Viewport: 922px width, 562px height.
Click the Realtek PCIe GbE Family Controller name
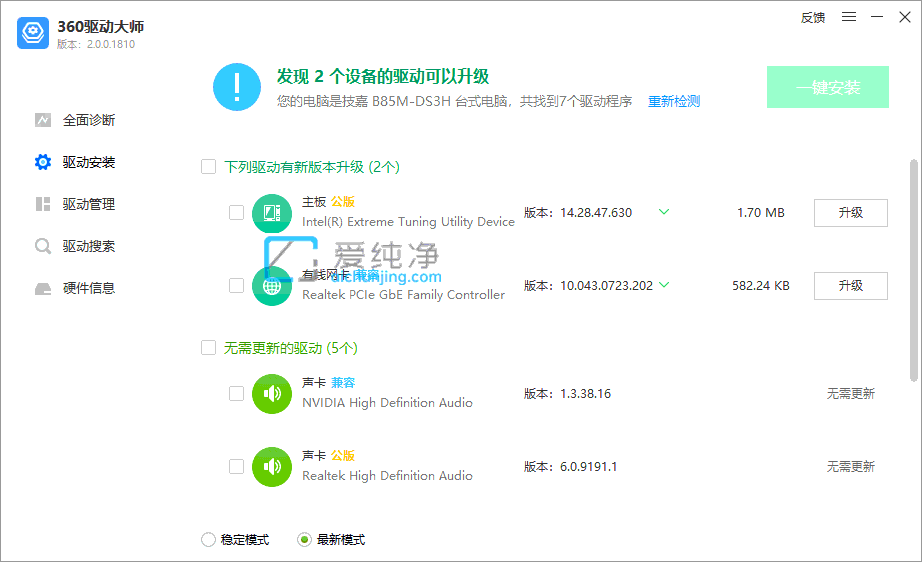click(403, 295)
